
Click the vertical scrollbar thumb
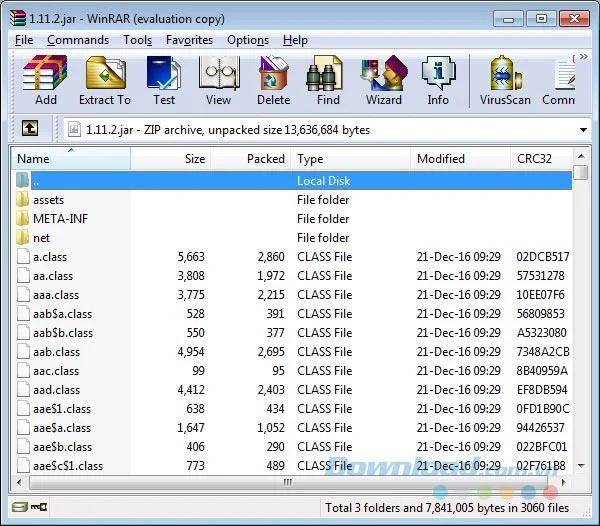coord(581,172)
